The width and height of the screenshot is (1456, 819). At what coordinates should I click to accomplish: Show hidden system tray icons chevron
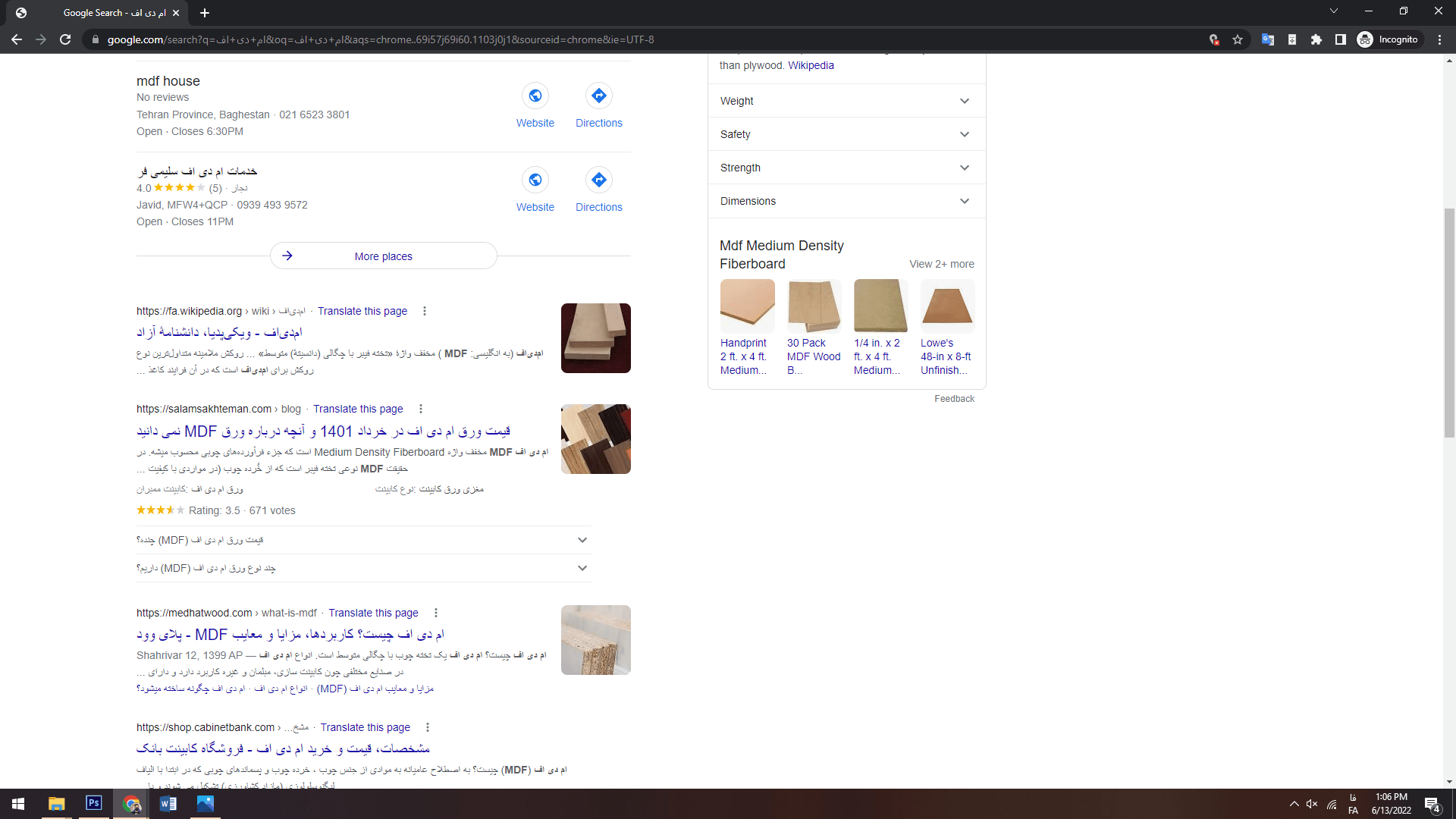(x=1294, y=805)
